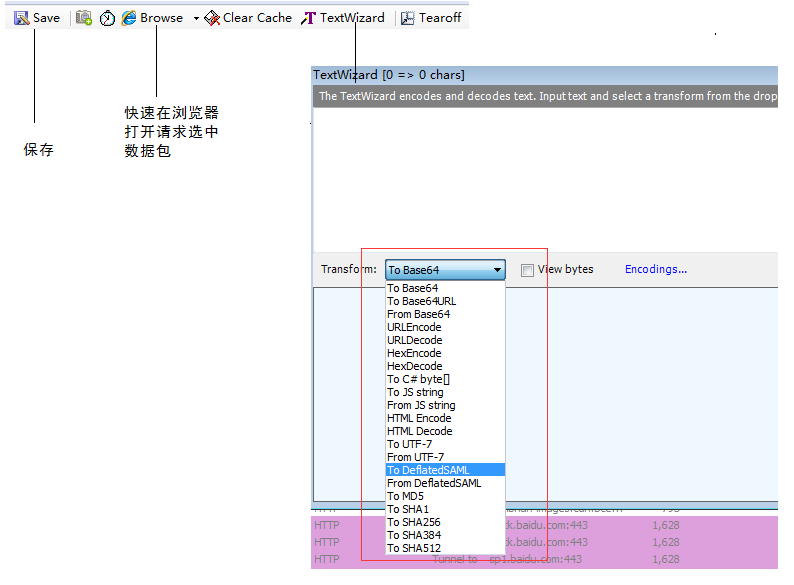794x585 pixels.
Task: Choose HTML Decode transform
Action: click(445, 431)
